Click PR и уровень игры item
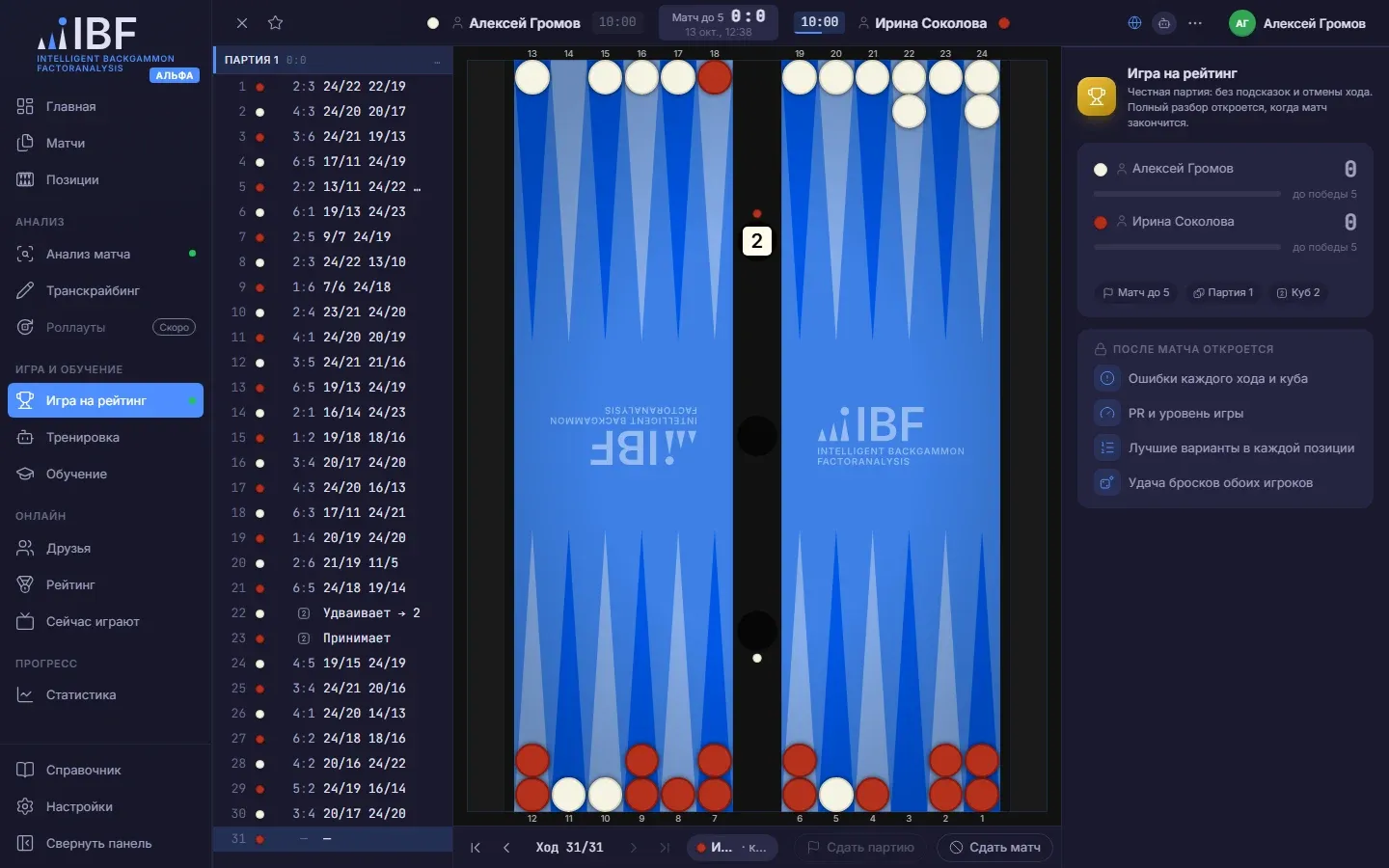The image size is (1389, 868). 1225,413
